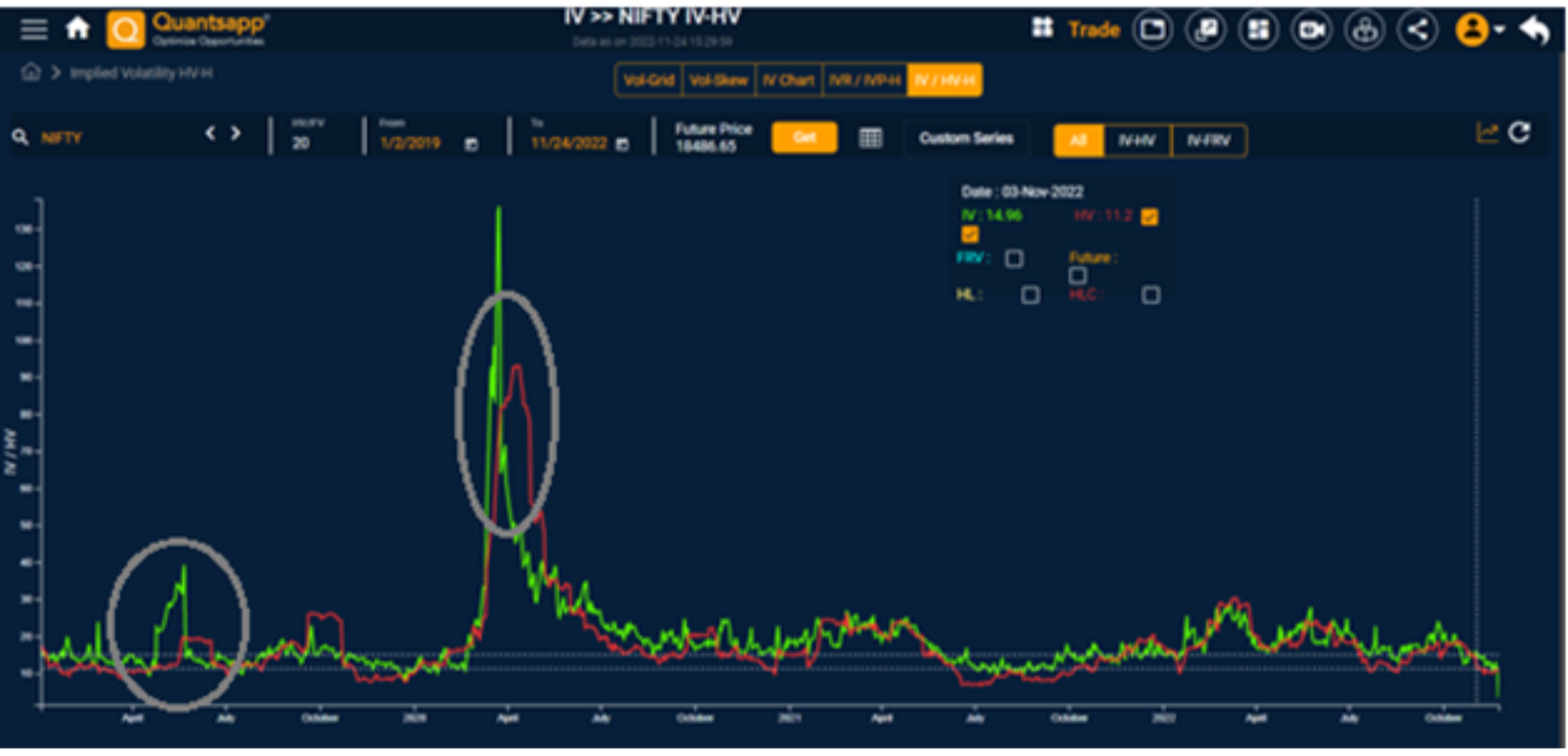Click the Custom Series button
The height and width of the screenshot is (756, 1568).
[965, 138]
